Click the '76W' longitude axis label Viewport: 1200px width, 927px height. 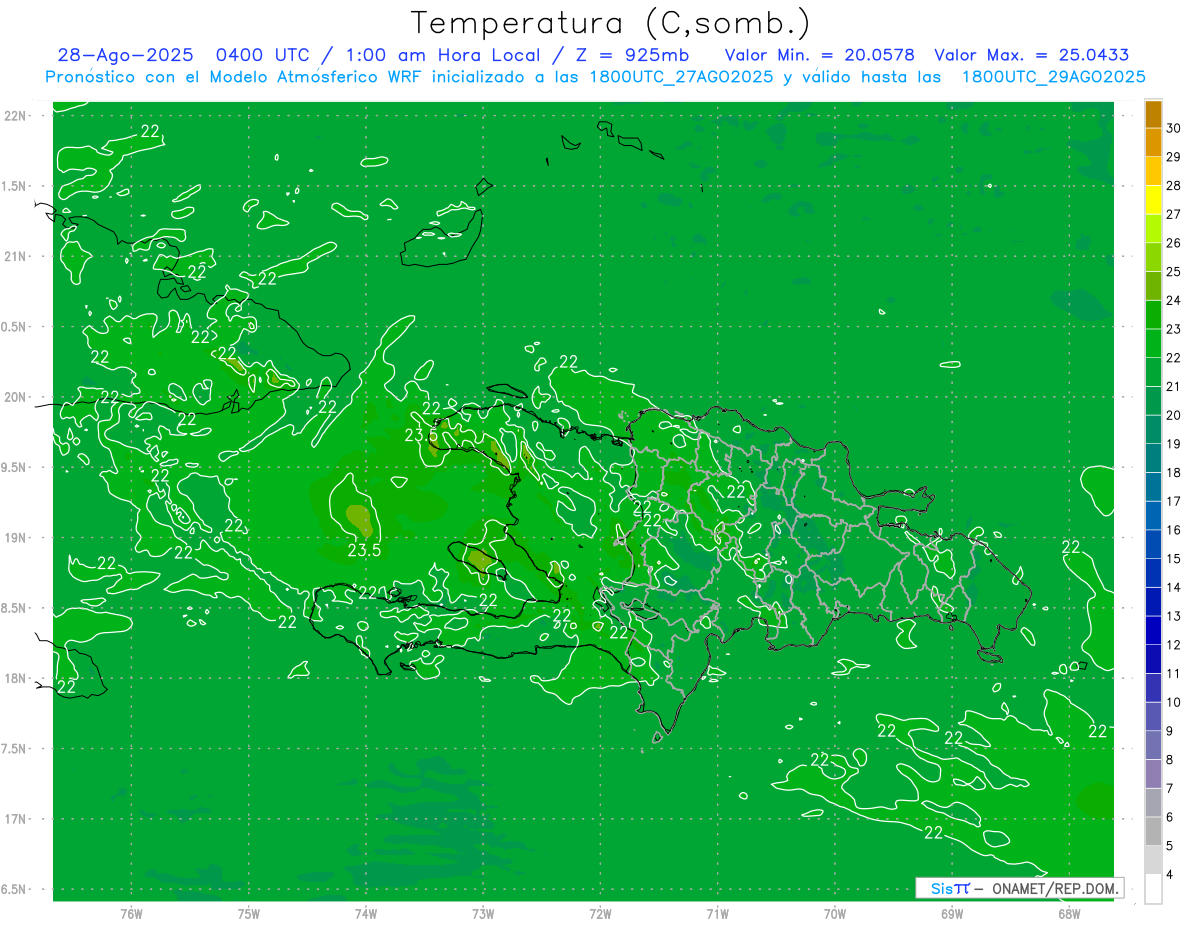(x=131, y=914)
